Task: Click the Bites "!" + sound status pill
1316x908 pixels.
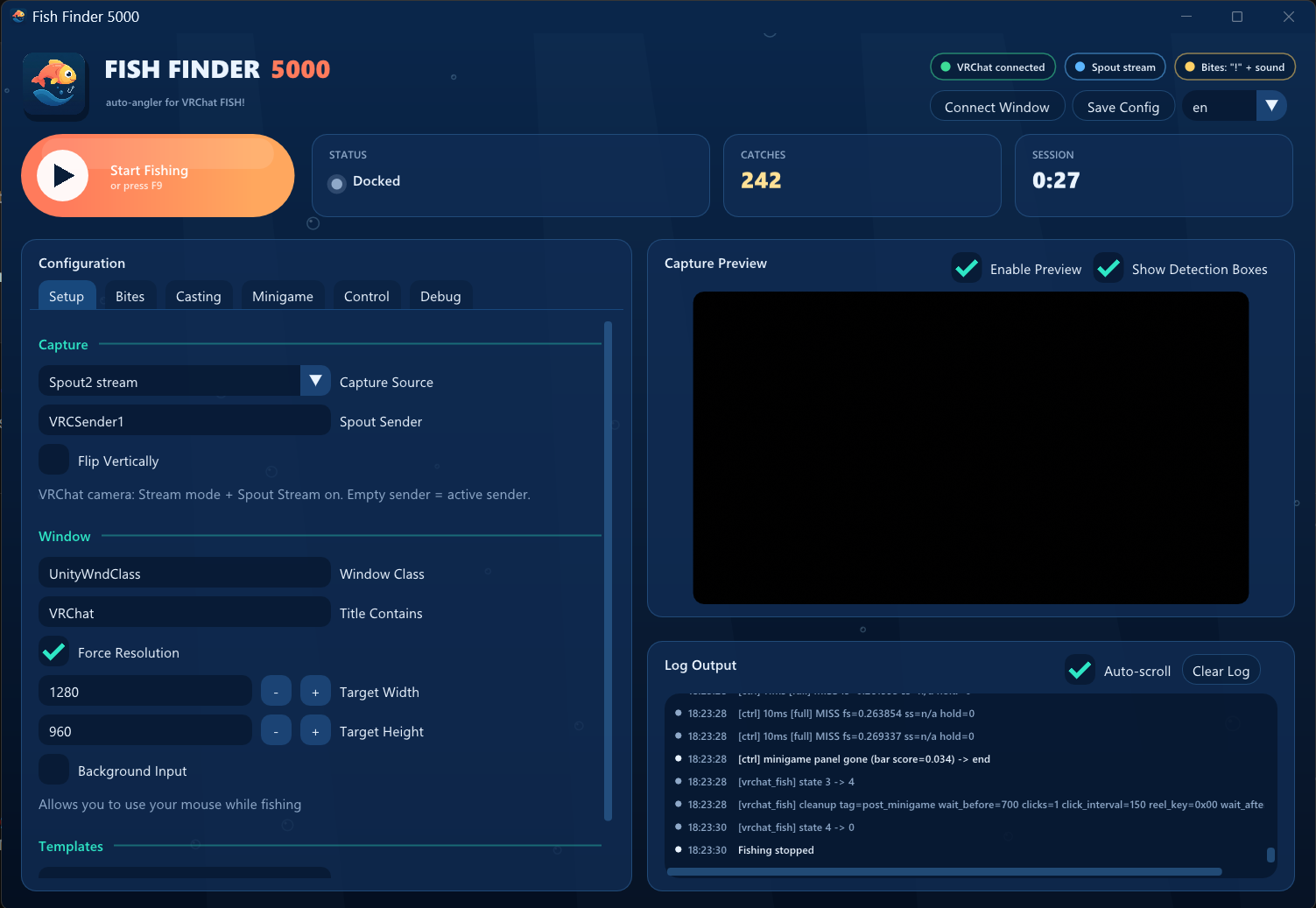Action: (1235, 67)
